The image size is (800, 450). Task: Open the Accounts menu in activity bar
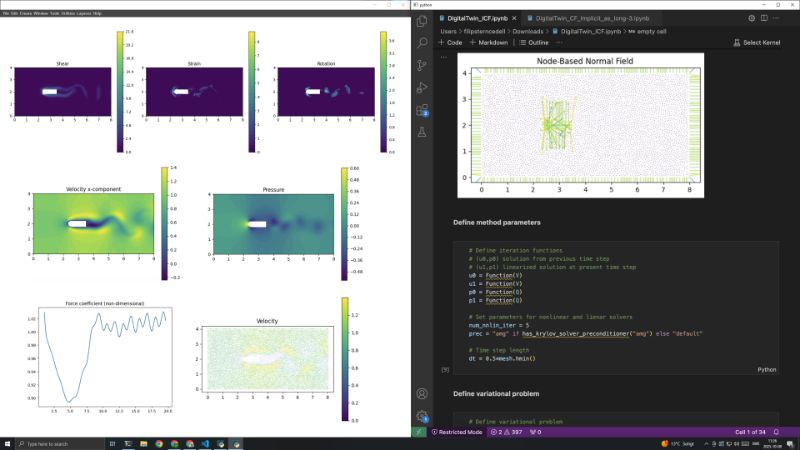422,393
